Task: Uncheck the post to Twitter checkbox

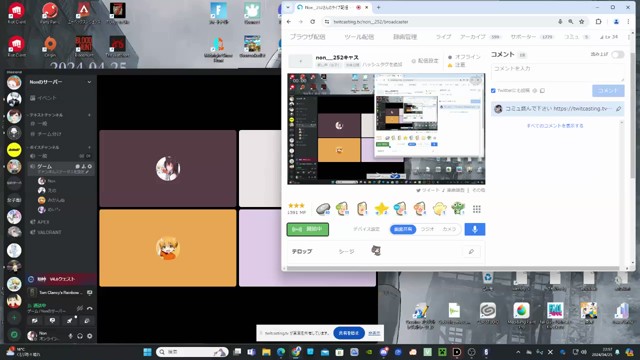Action: 493,91
